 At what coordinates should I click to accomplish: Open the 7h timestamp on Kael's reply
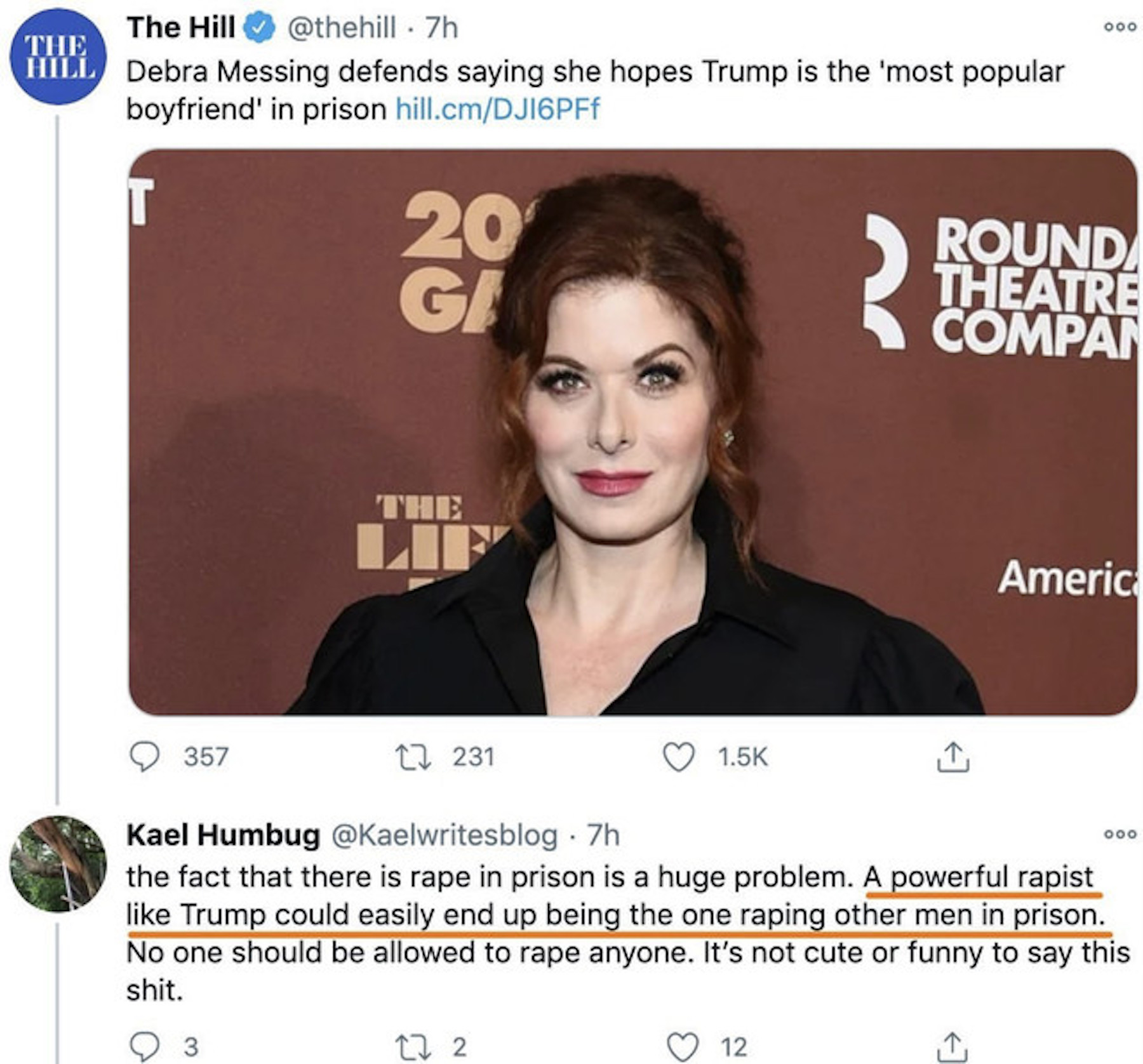pos(603,835)
